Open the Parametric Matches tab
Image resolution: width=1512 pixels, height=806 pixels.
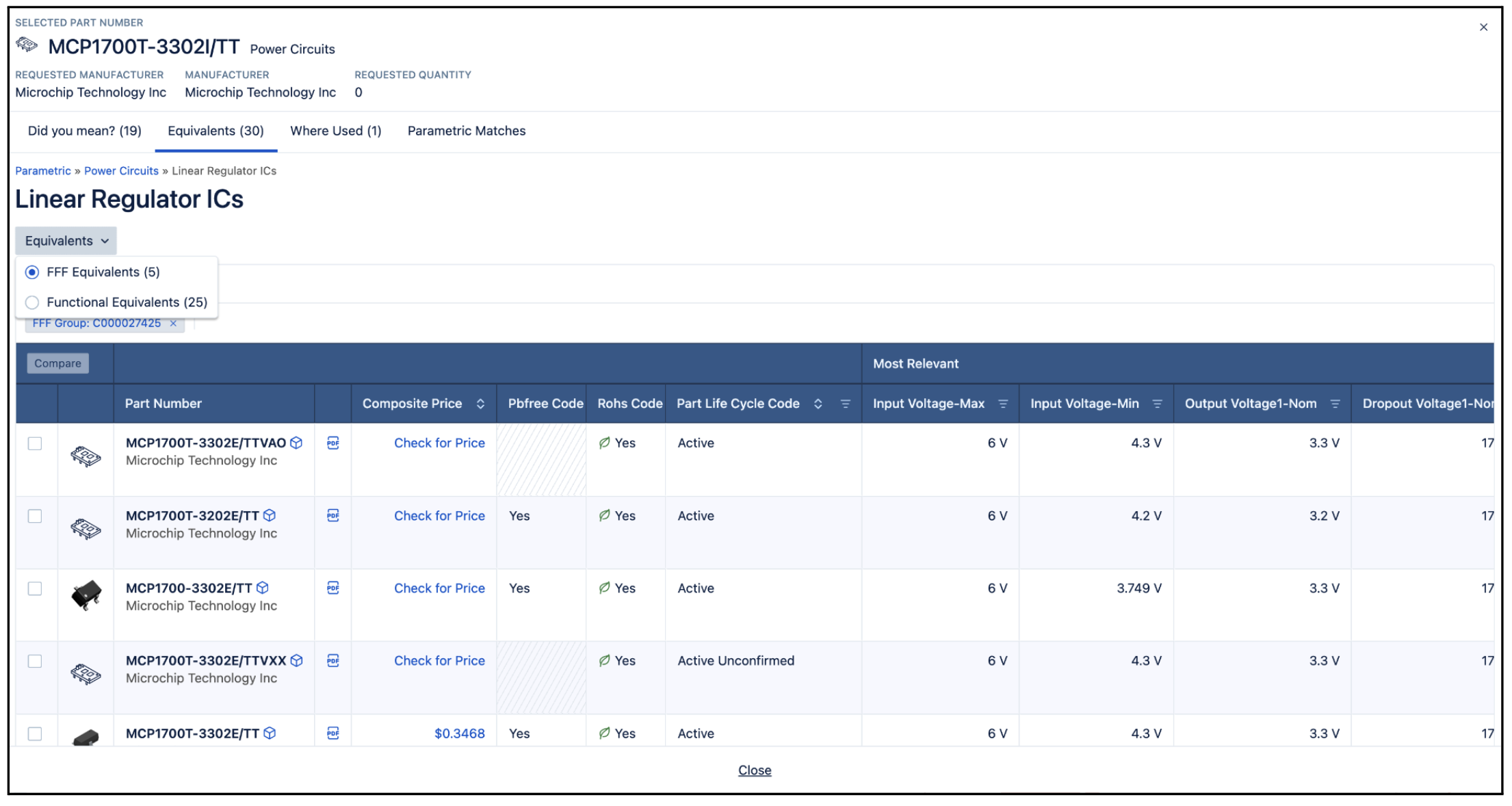point(467,131)
